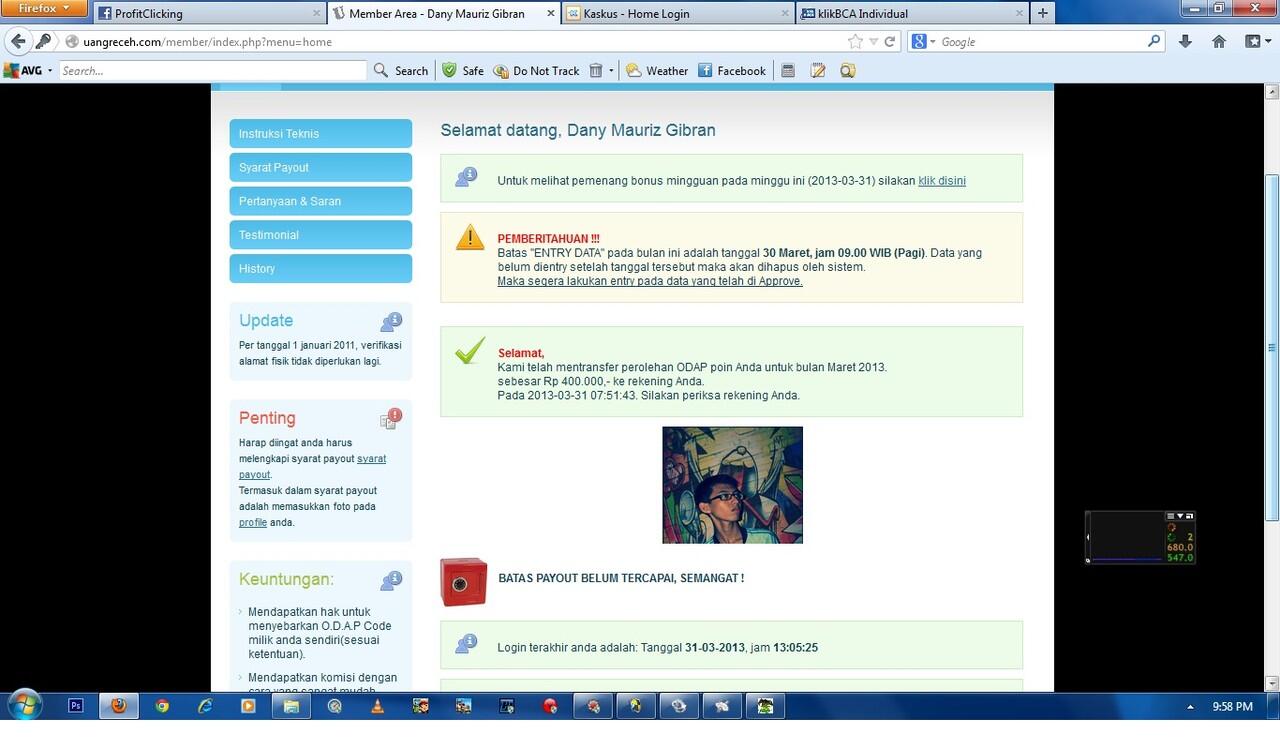Open the orange Firefox menu button
The height and width of the screenshot is (749, 1280).
coord(44,8)
